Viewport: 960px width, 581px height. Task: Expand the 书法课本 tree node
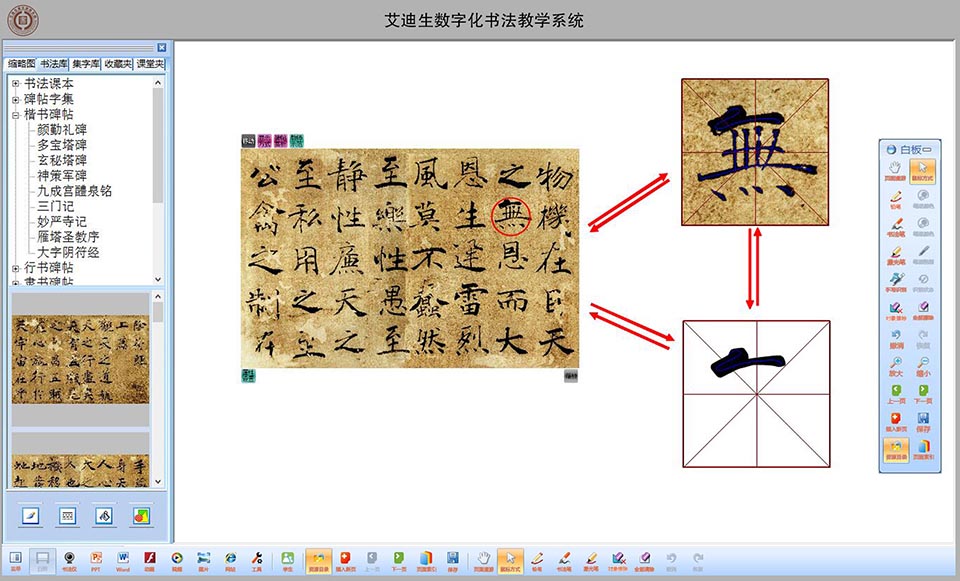(16, 83)
